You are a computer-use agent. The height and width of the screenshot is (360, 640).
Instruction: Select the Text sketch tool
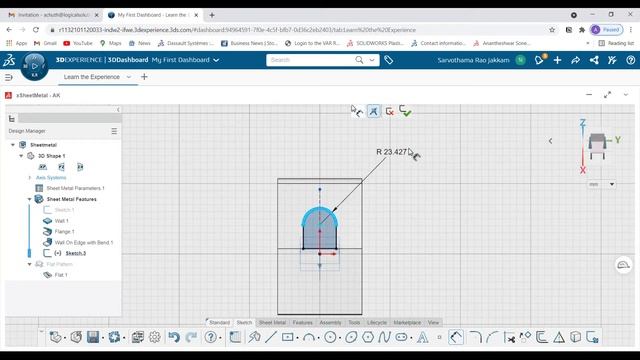(x=423, y=337)
